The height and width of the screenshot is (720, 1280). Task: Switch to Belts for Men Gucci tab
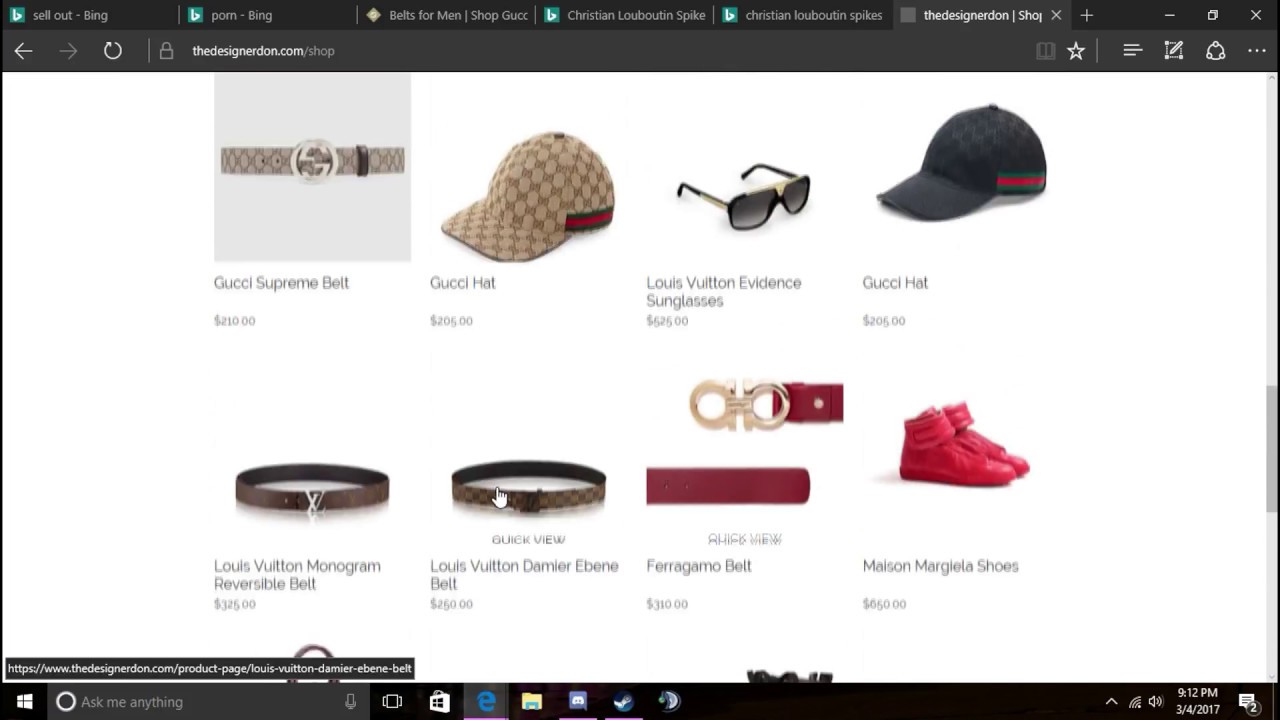[445, 15]
